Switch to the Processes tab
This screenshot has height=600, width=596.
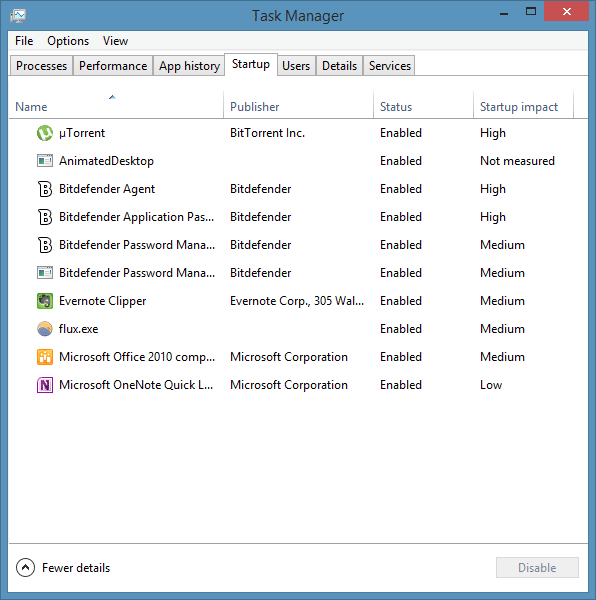pos(41,66)
